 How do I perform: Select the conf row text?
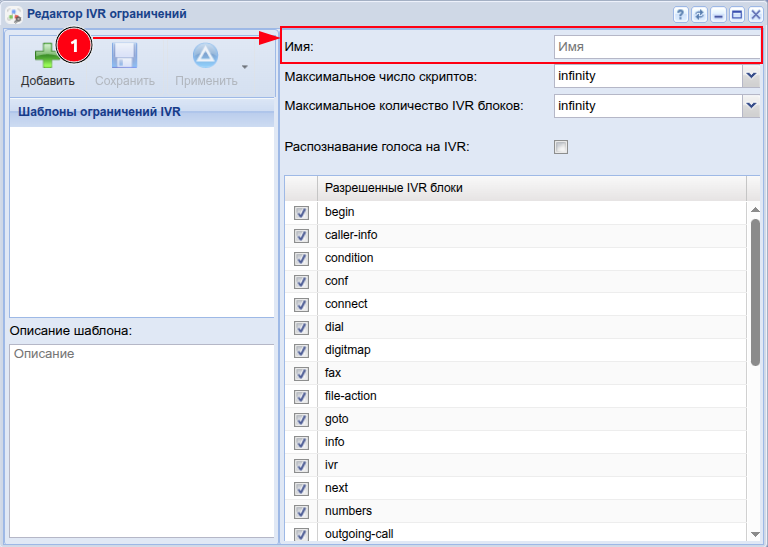tap(336, 281)
